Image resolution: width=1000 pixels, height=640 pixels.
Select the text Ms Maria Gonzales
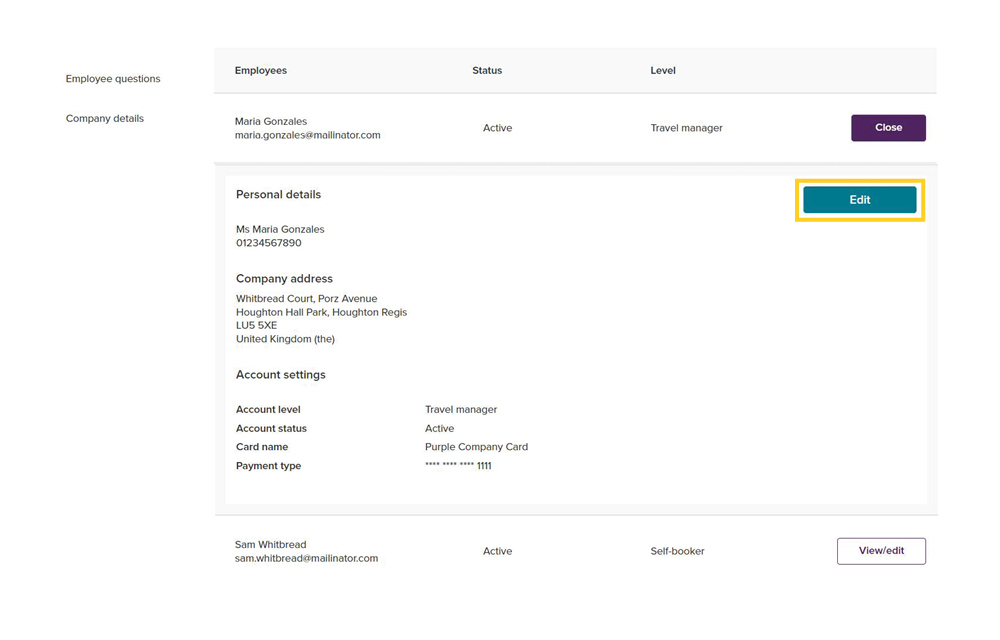[280, 229]
